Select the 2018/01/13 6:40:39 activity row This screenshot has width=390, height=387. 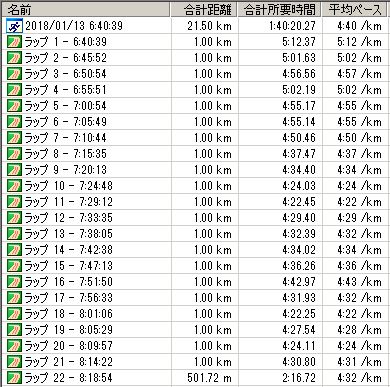tap(195, 26)
